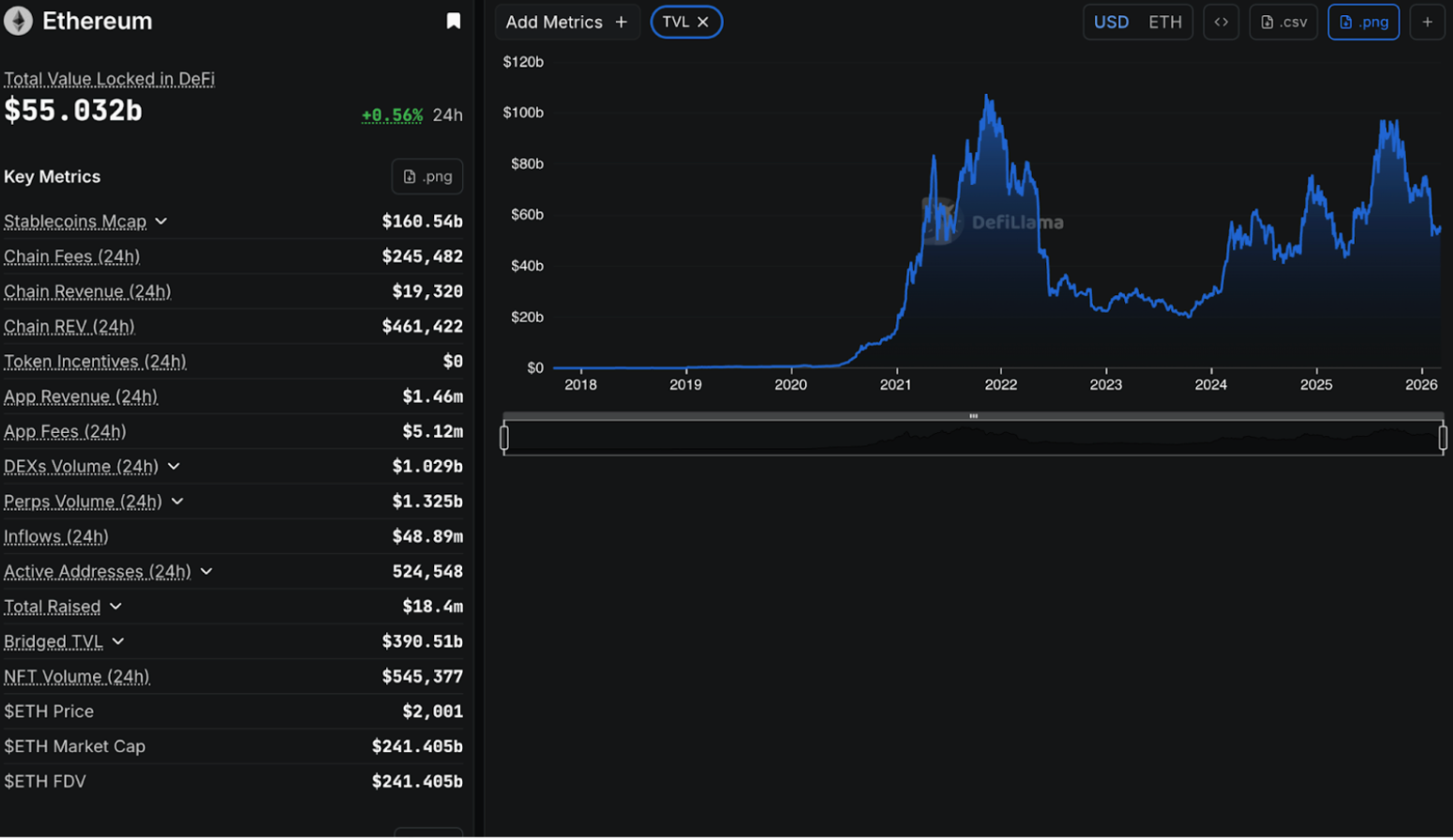This screenshot has height=840, width=1453.
Task: Click the $2,001 ETH price value
Action: click(x=432, y=712)
